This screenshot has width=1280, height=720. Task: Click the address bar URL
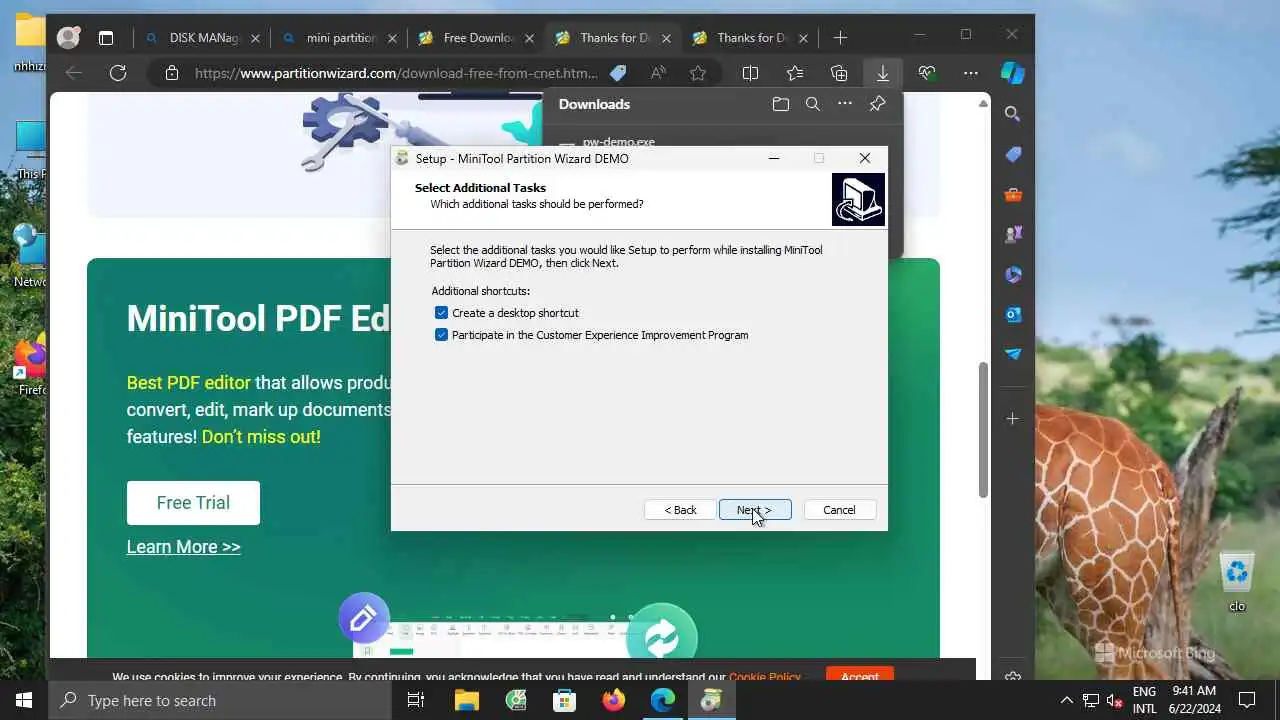[396, 73]
